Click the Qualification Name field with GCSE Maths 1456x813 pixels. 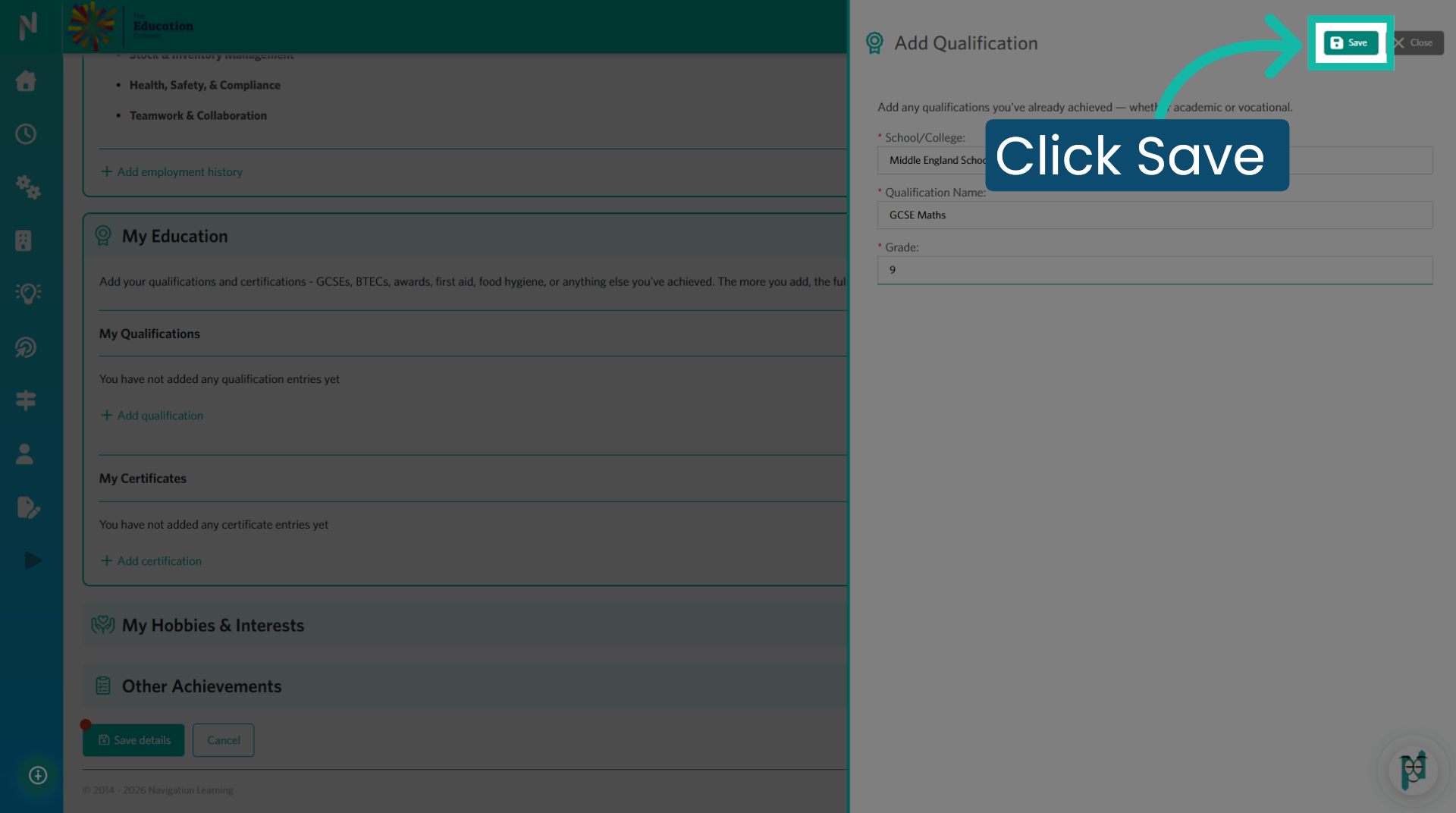pyautogui.click(x=1154, y=215)
